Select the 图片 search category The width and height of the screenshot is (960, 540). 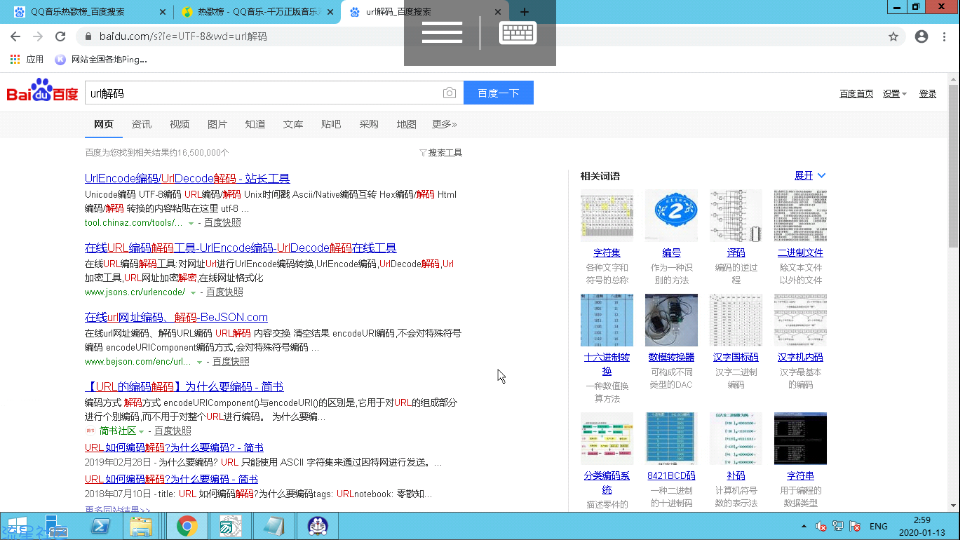coord(217,124)
